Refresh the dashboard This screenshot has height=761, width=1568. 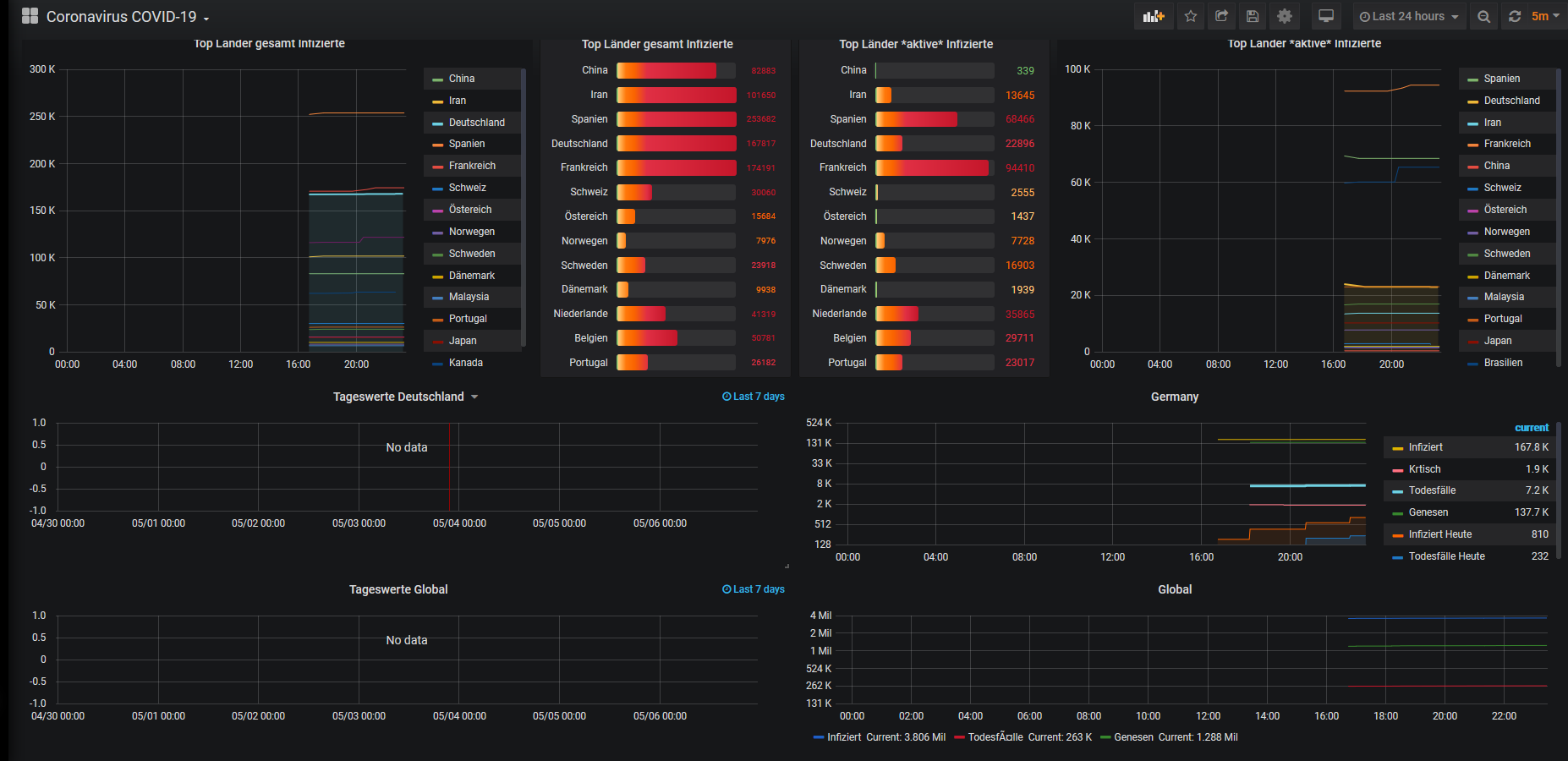pyautogui.click(x=1515, y=16)
